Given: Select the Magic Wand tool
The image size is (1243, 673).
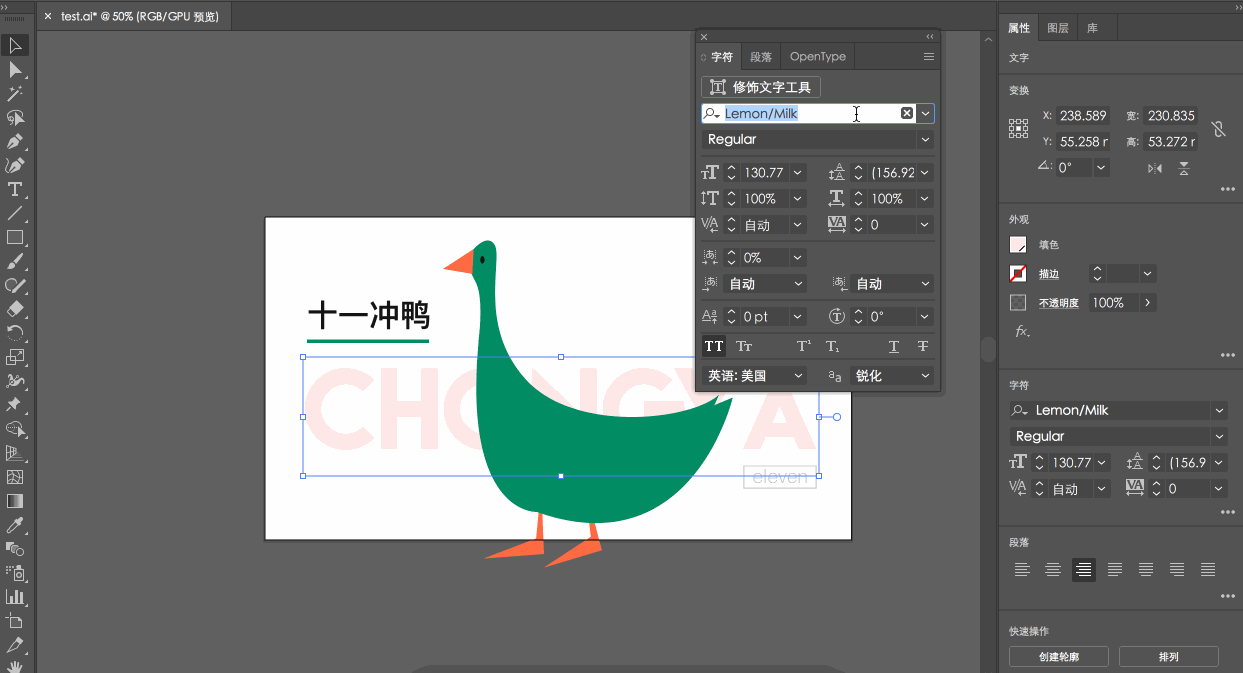Looking at the screenshot, I should click(x=16, y=93).
